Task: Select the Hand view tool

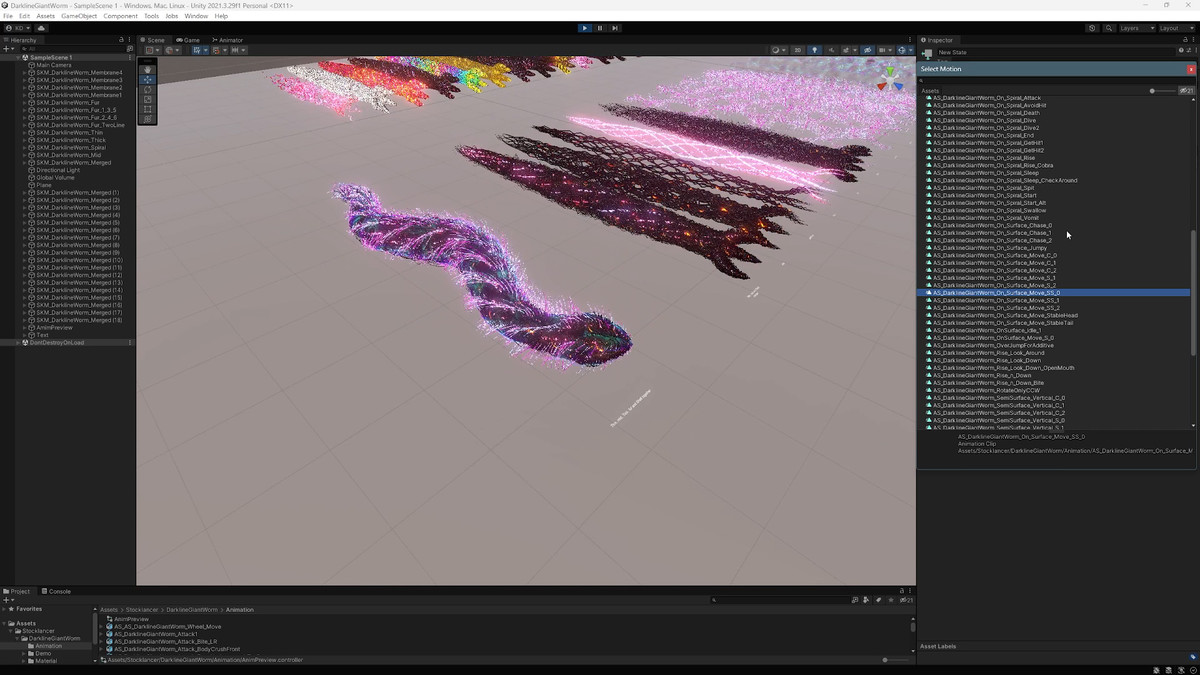Action: coord(148,69)
